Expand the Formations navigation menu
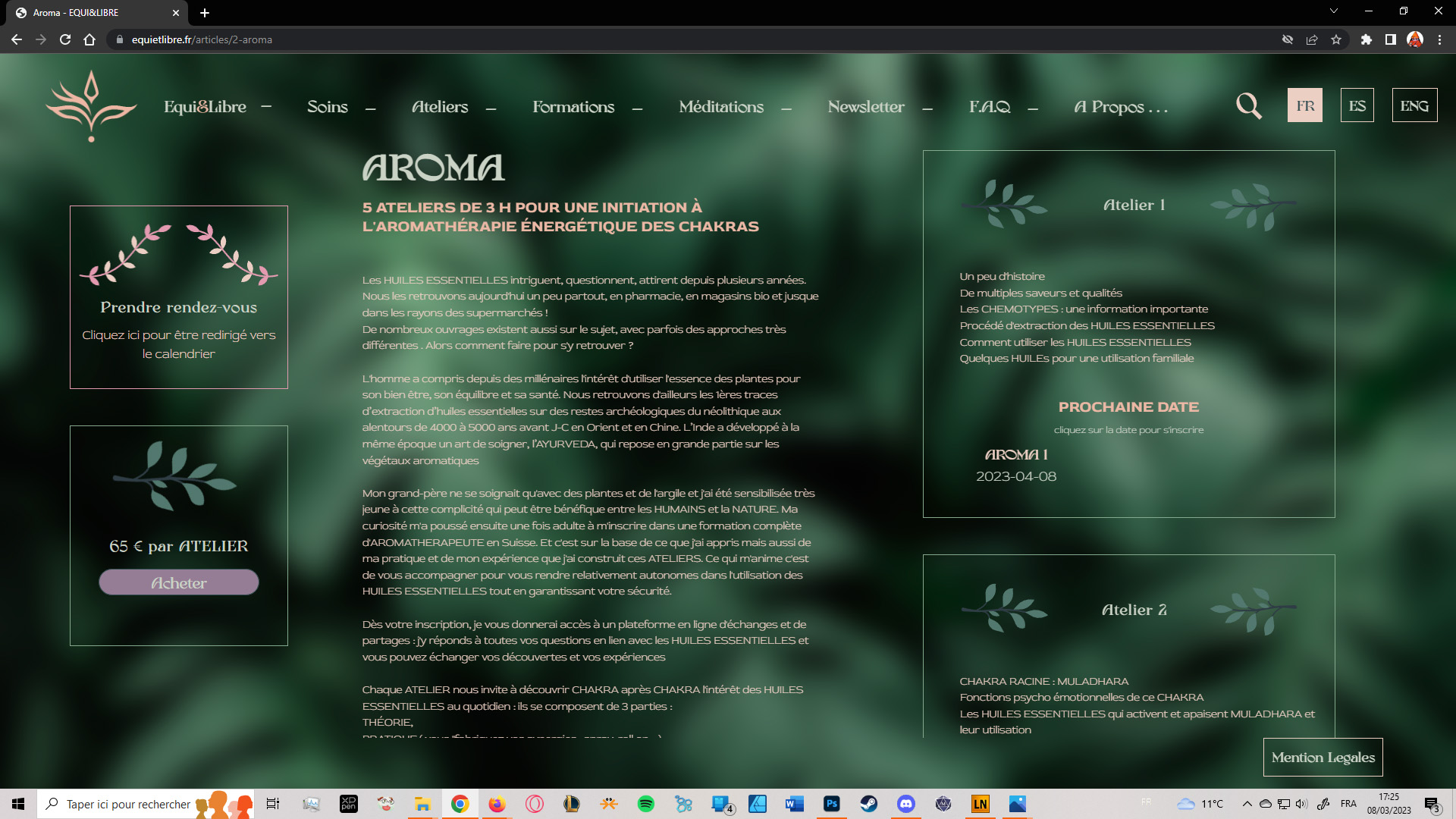Viewport: 1456px width, 819px height. pyautogui.click(x=573, y=107)
